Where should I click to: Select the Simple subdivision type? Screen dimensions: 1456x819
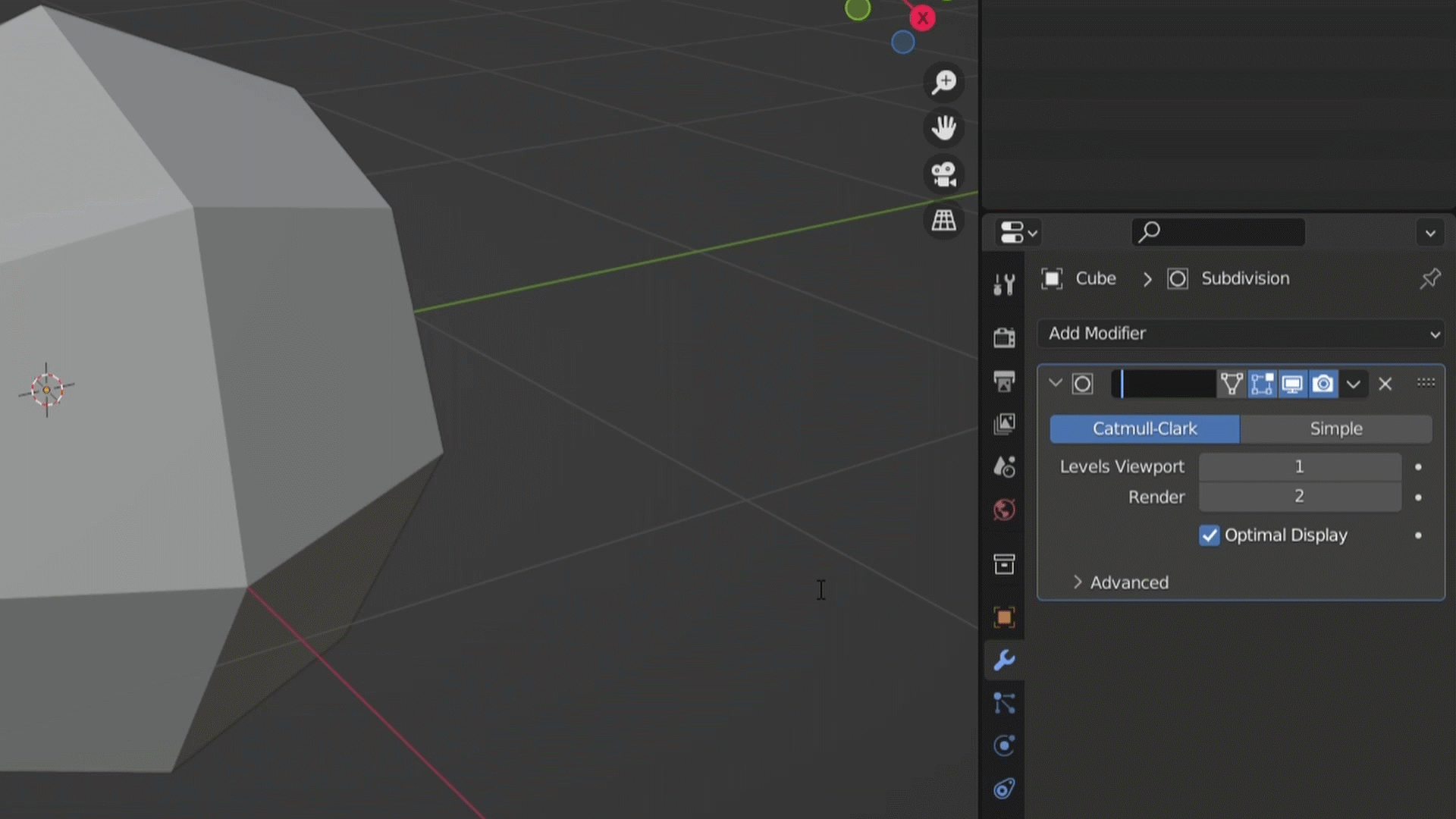coord(1335,428)
